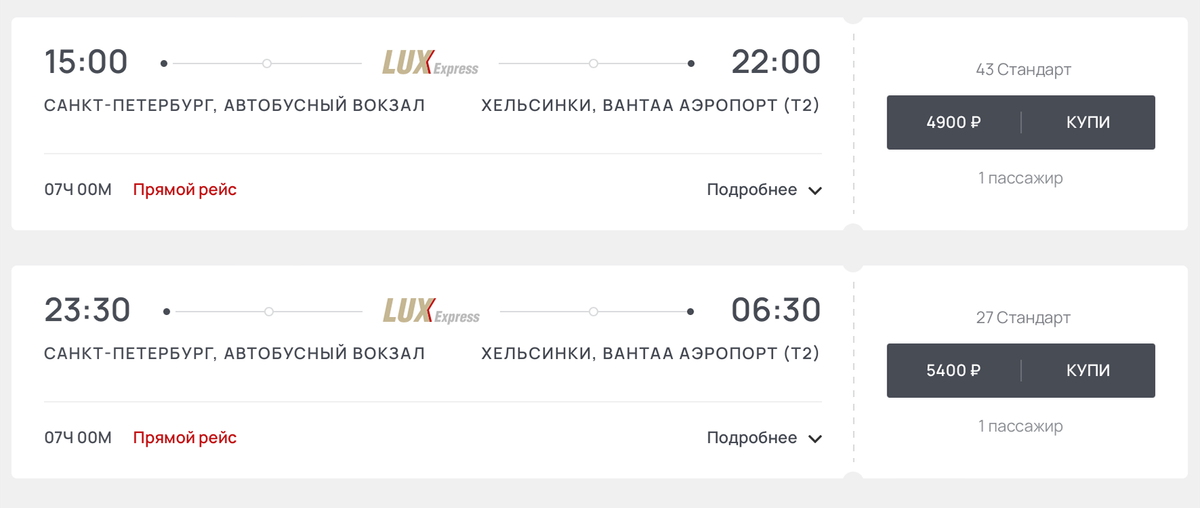
Task: Click the 22:00 arrival time
Action: (x=776, y=63)
